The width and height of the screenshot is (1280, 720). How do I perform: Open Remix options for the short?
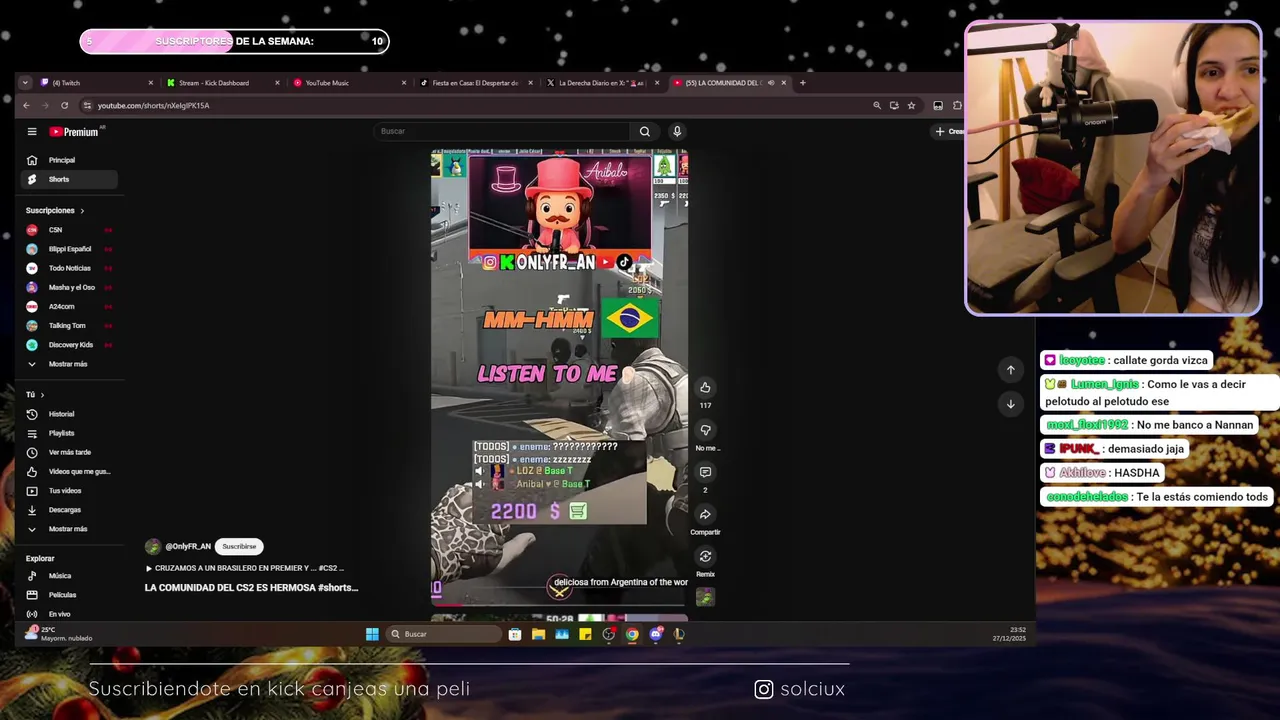[705, 556]
